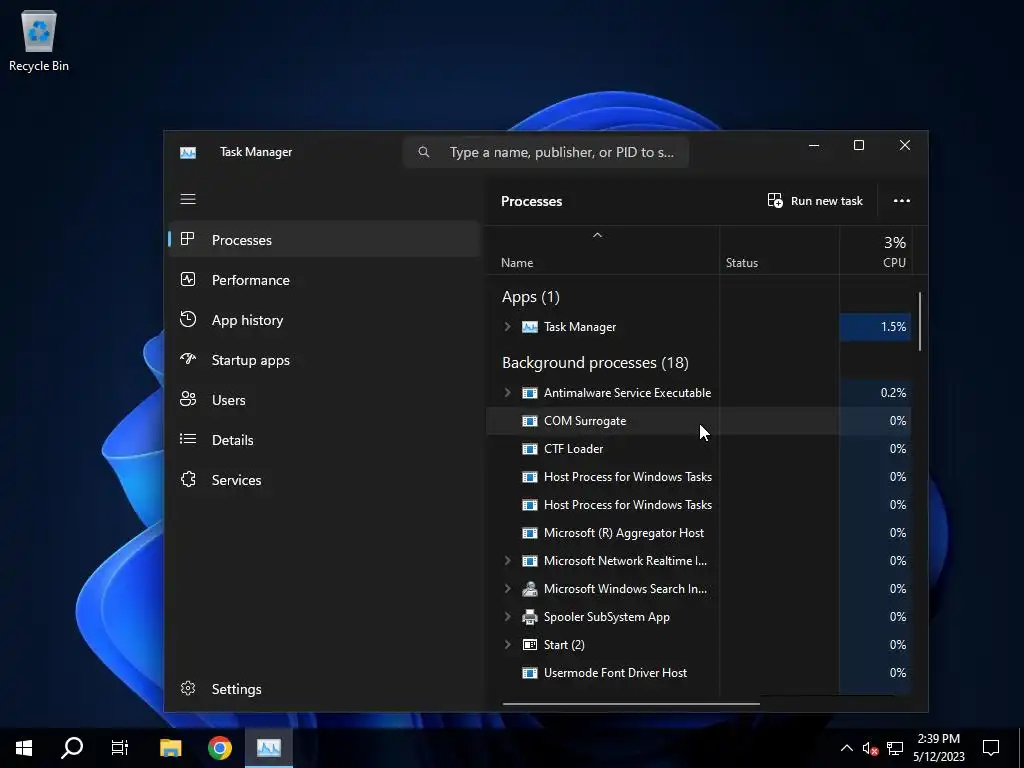Click the Spooler SubSystem App printer icon
This screenshot has height=768, width=1024.
530,616
